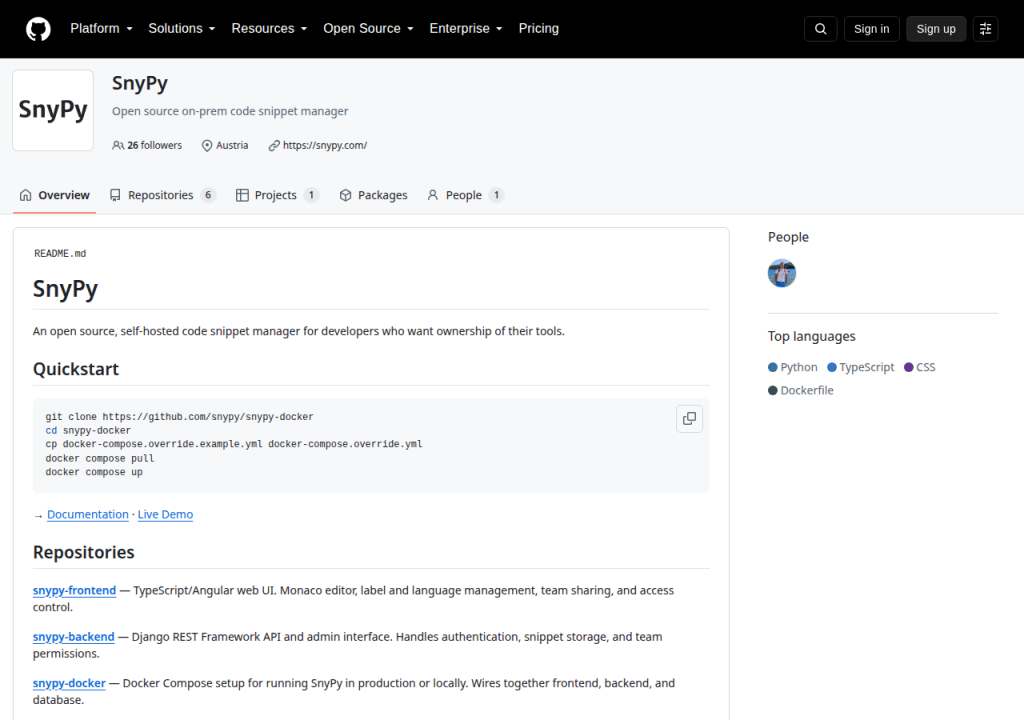Image resolution: width=1024 pixels, height=720 pixels.
Task: Click the 'docker compose up' line
Action: point(94,472)
